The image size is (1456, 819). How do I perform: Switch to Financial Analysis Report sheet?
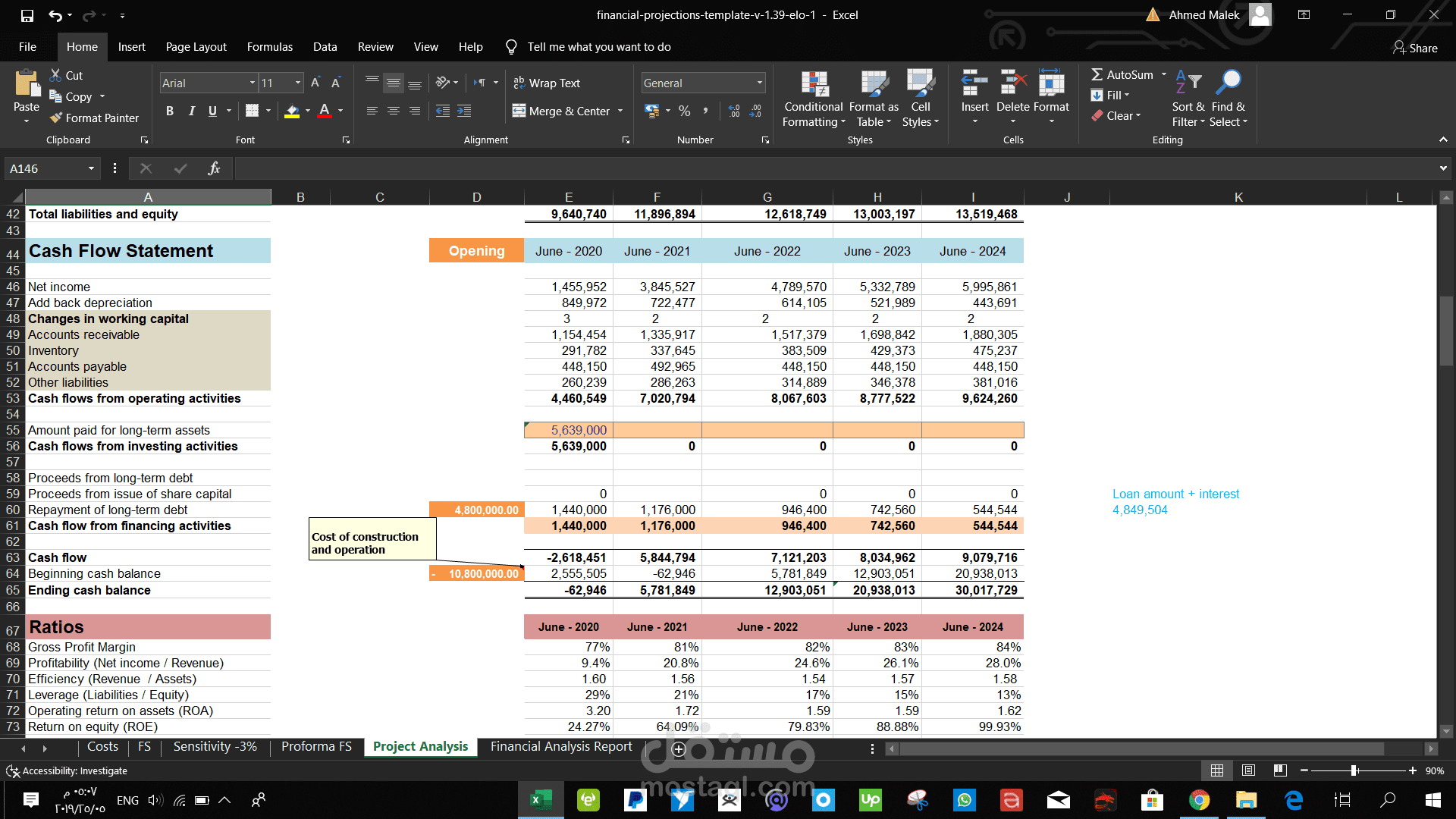(x=561, y=747)
